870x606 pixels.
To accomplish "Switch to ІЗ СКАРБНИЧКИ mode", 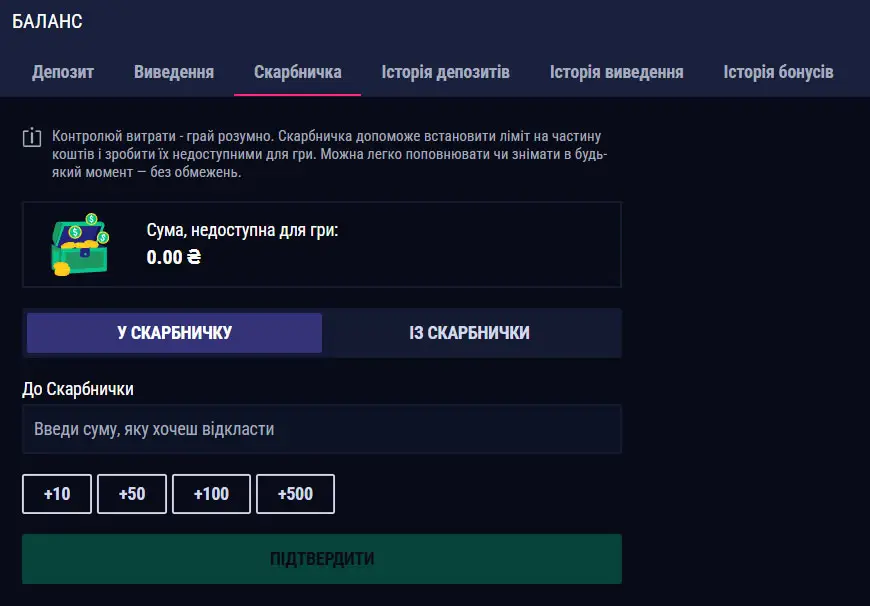I will click(472, 332).
